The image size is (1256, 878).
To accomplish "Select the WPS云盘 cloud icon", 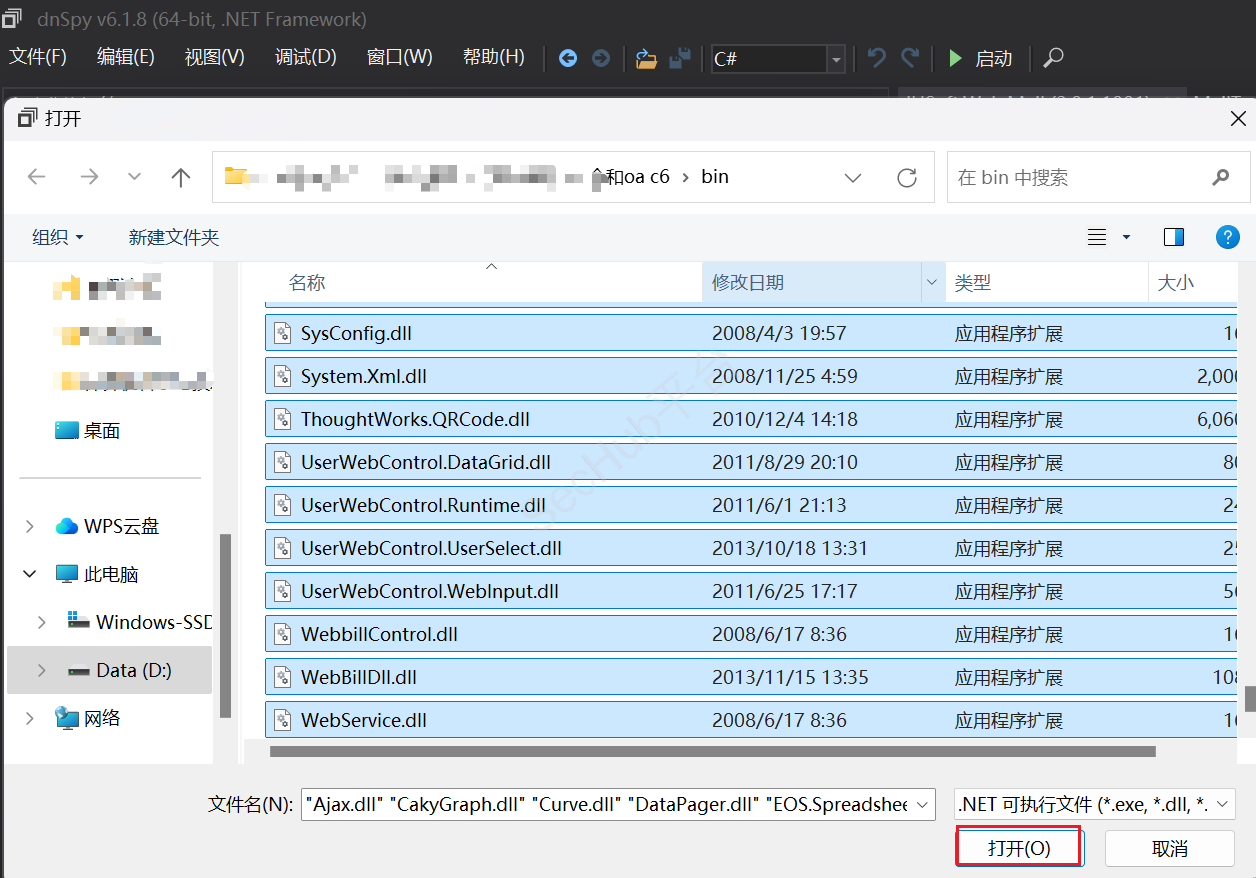I will coord(67,526).
